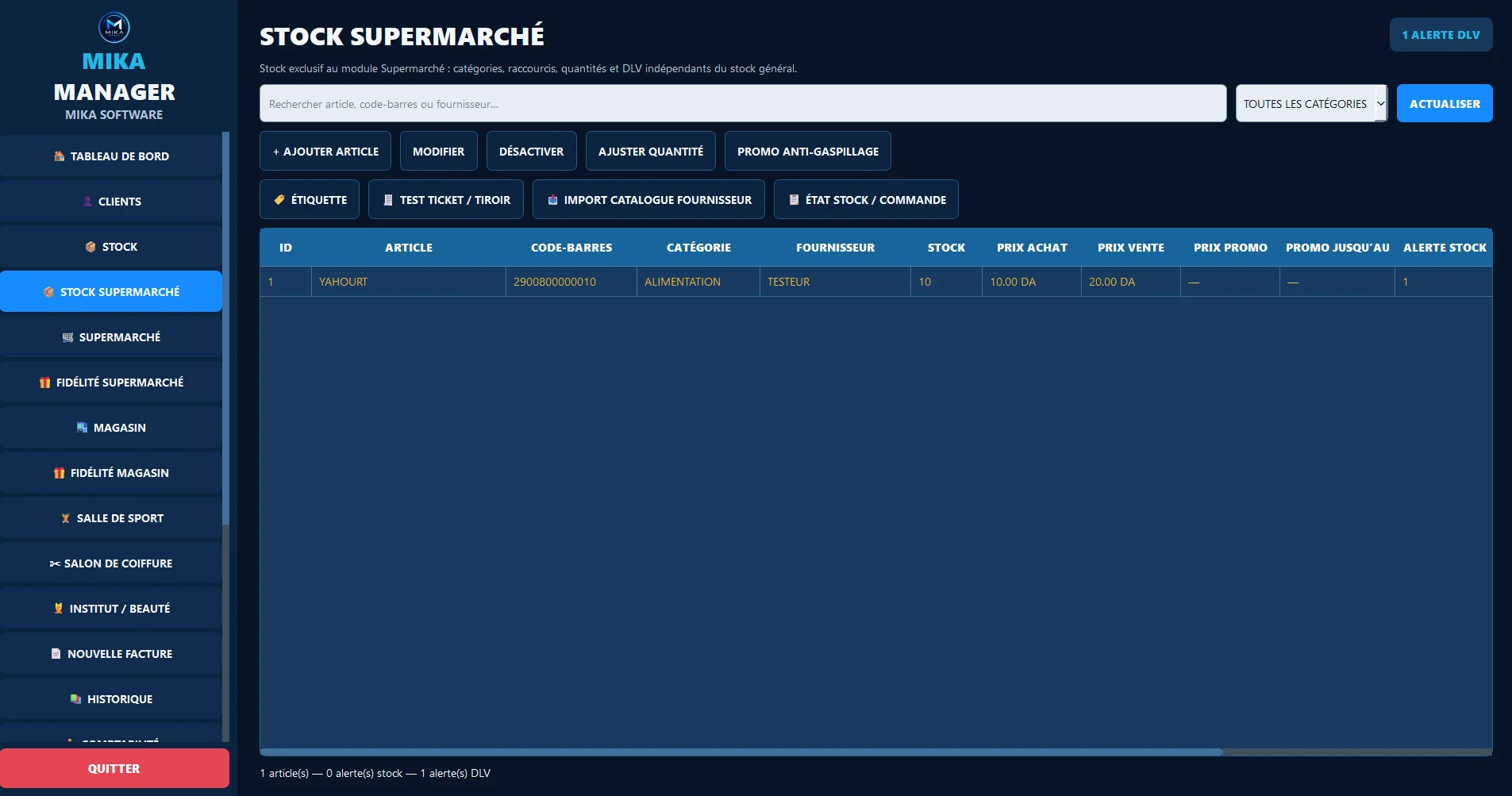Click the ARTICLE column header
The height and width of the screenshot is (796, 1512).
409,248
